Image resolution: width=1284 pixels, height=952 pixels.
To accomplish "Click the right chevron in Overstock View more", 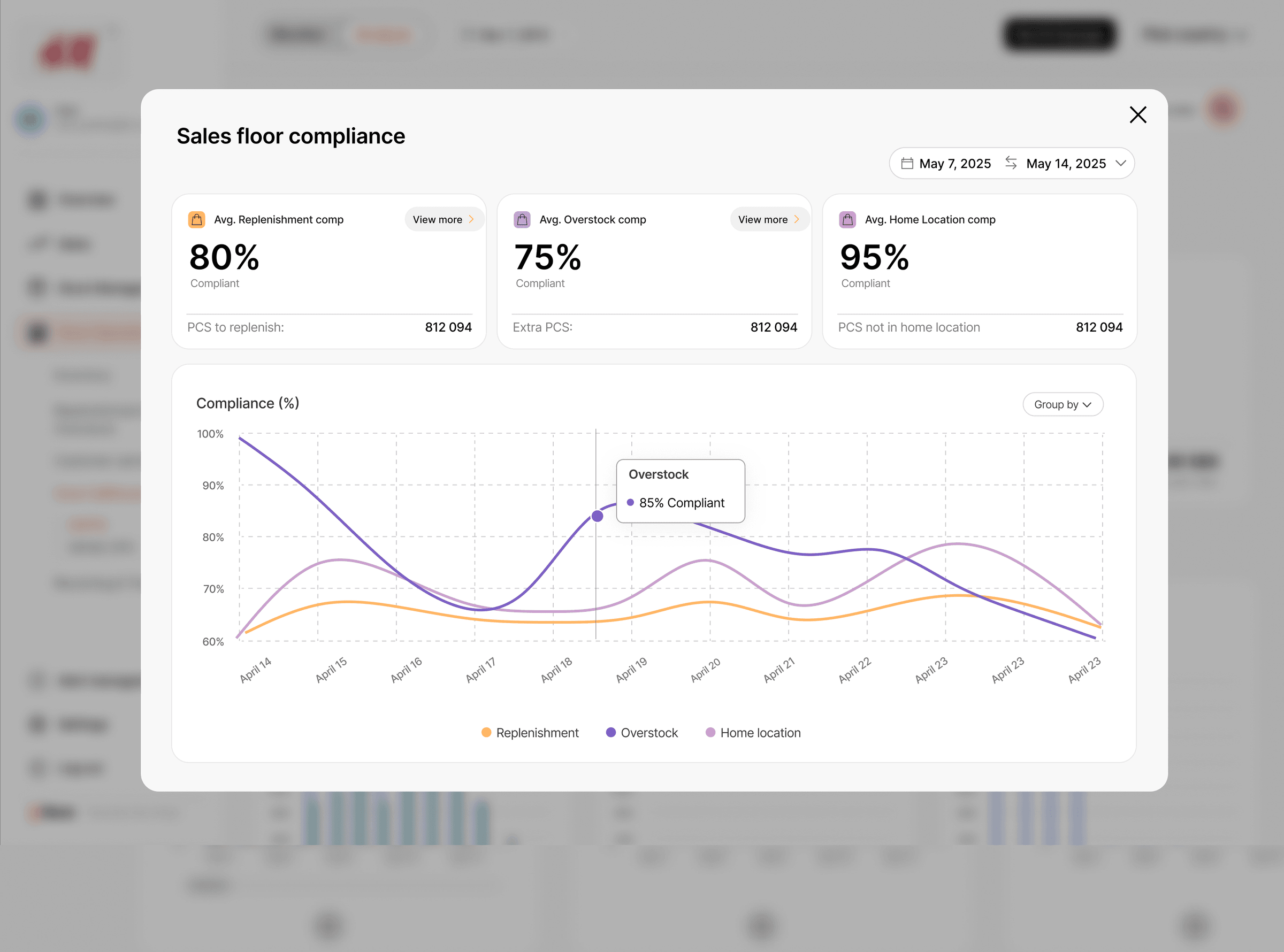I will click(797, 220).
